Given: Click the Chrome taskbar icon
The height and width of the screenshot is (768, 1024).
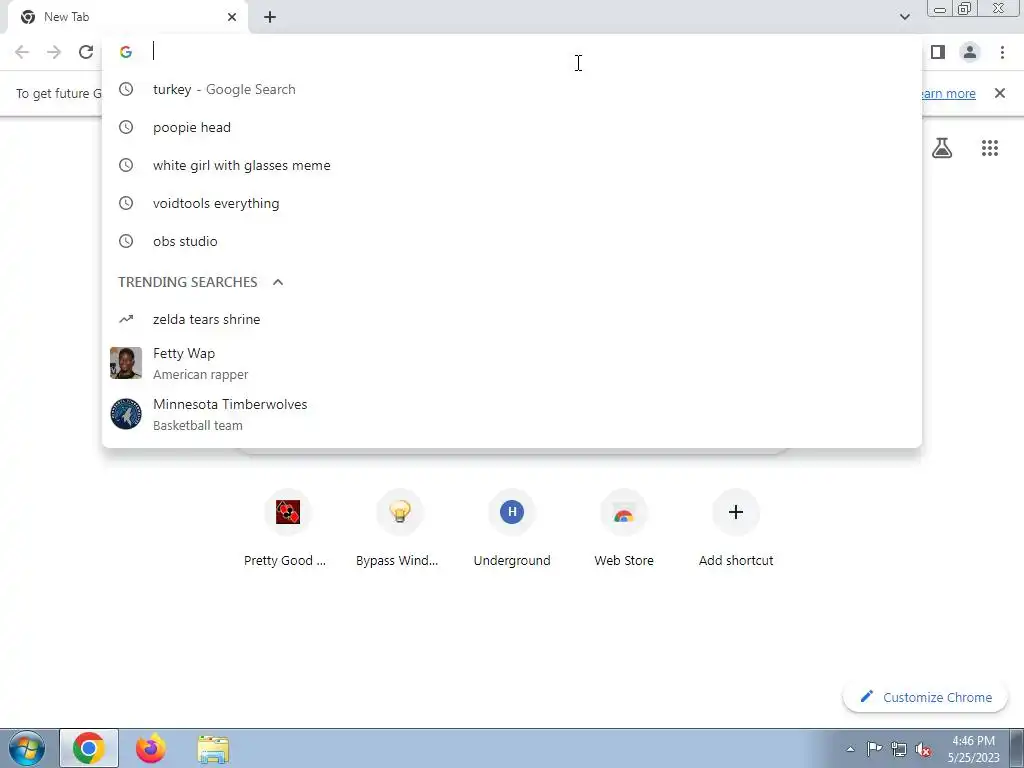Looking at the screenshot, I should (89, 748).
